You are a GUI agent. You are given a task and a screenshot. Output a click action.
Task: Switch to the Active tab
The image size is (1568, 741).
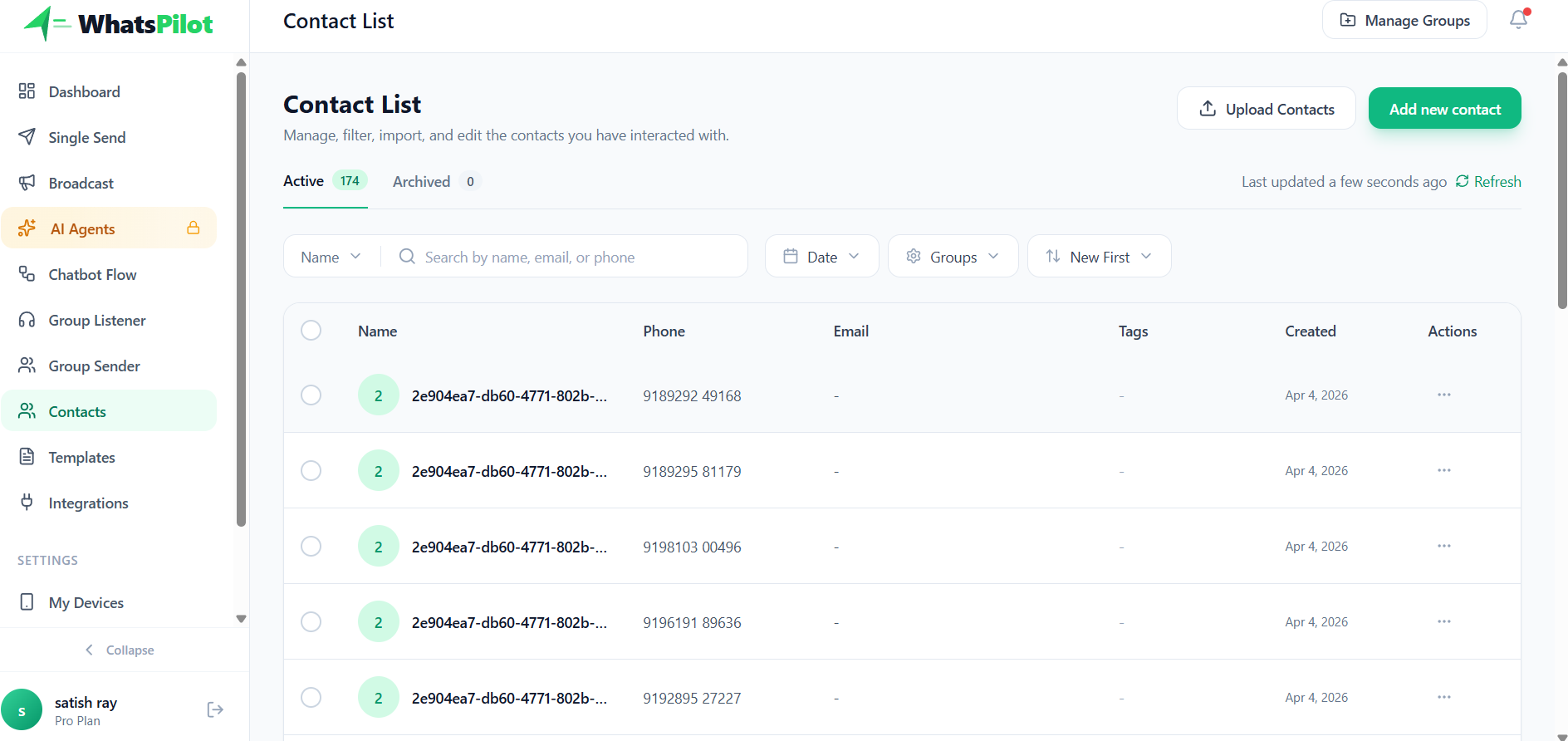point(325,181)
